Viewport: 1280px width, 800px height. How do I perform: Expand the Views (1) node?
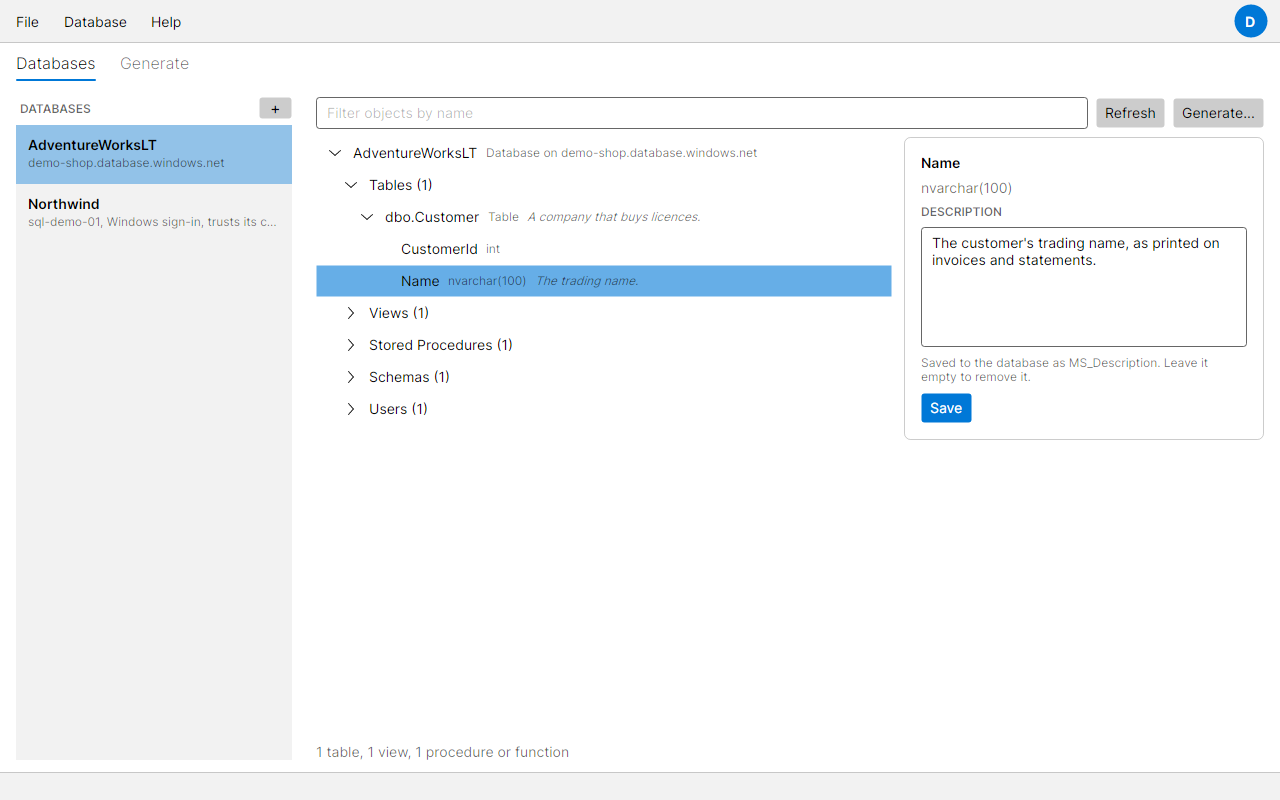point(351,313)
